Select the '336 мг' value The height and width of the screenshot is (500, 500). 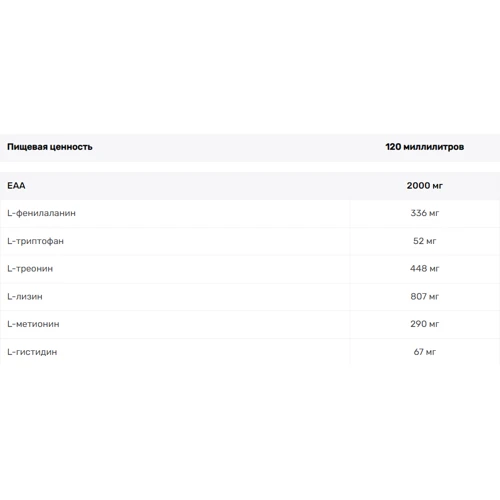(425, 213)
